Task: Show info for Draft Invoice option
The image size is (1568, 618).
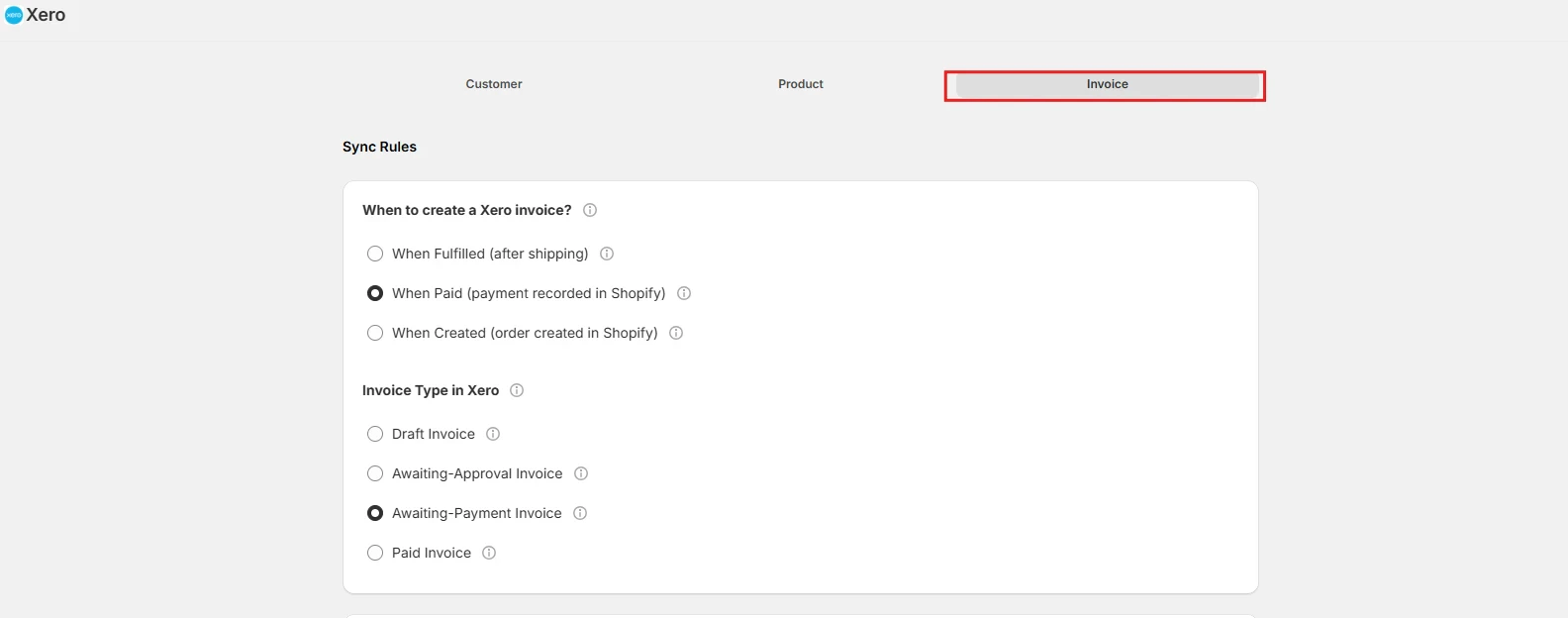Action: click(493, 434)
